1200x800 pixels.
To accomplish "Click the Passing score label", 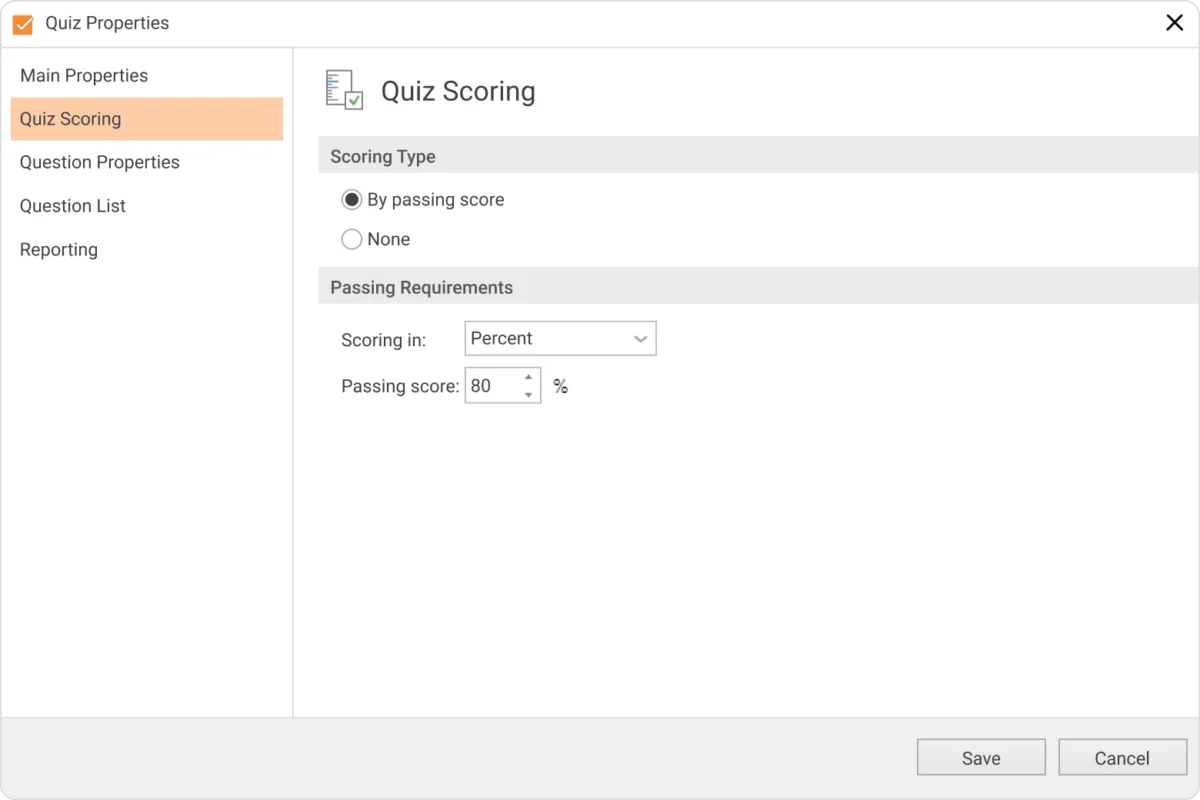I will [400, 386].
